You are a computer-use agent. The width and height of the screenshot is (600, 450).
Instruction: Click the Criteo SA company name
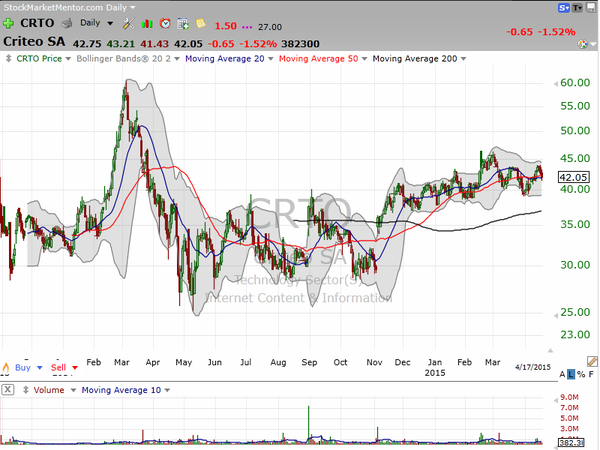pos(34,41)
